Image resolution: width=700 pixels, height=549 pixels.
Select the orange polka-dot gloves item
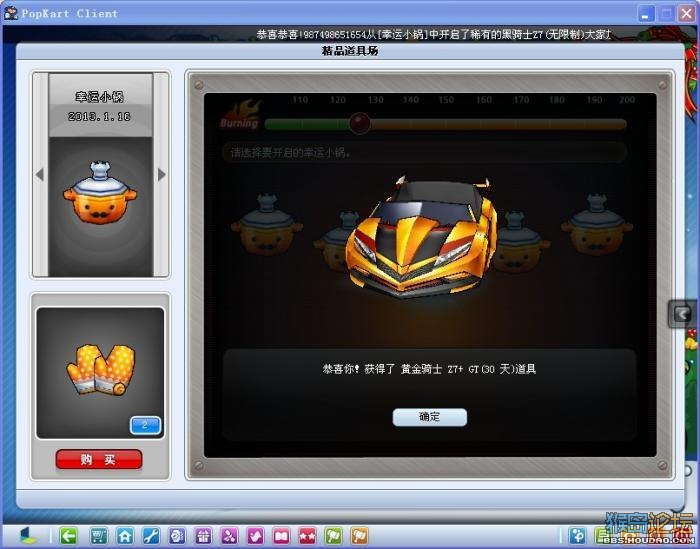[x=101, y=369]
